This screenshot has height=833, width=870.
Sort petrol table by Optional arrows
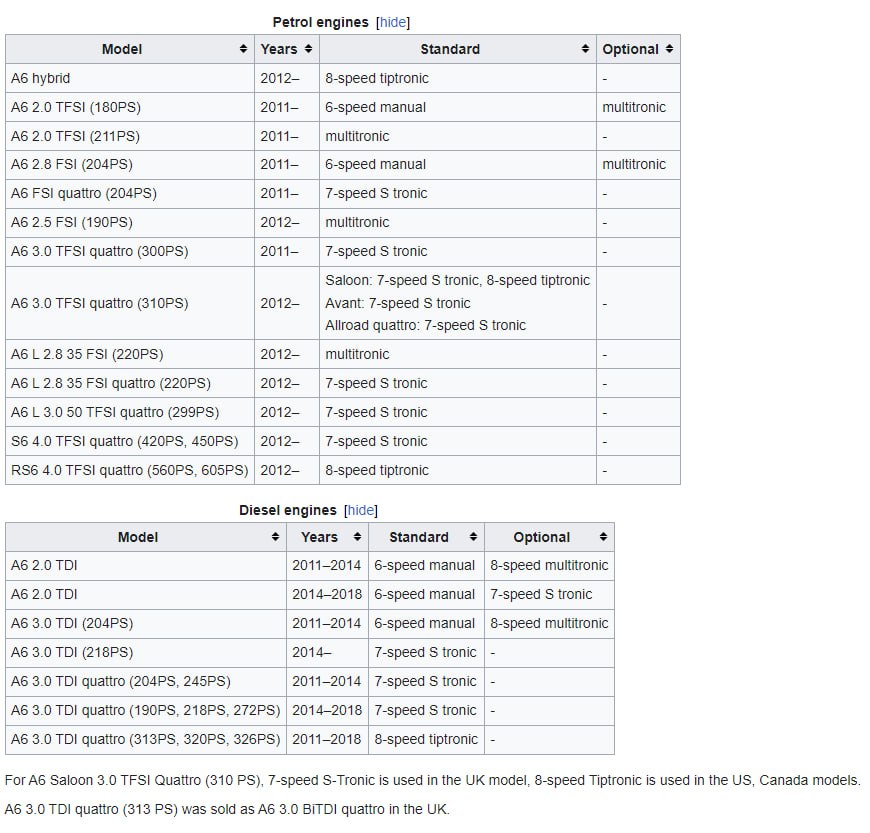point(670,49)
